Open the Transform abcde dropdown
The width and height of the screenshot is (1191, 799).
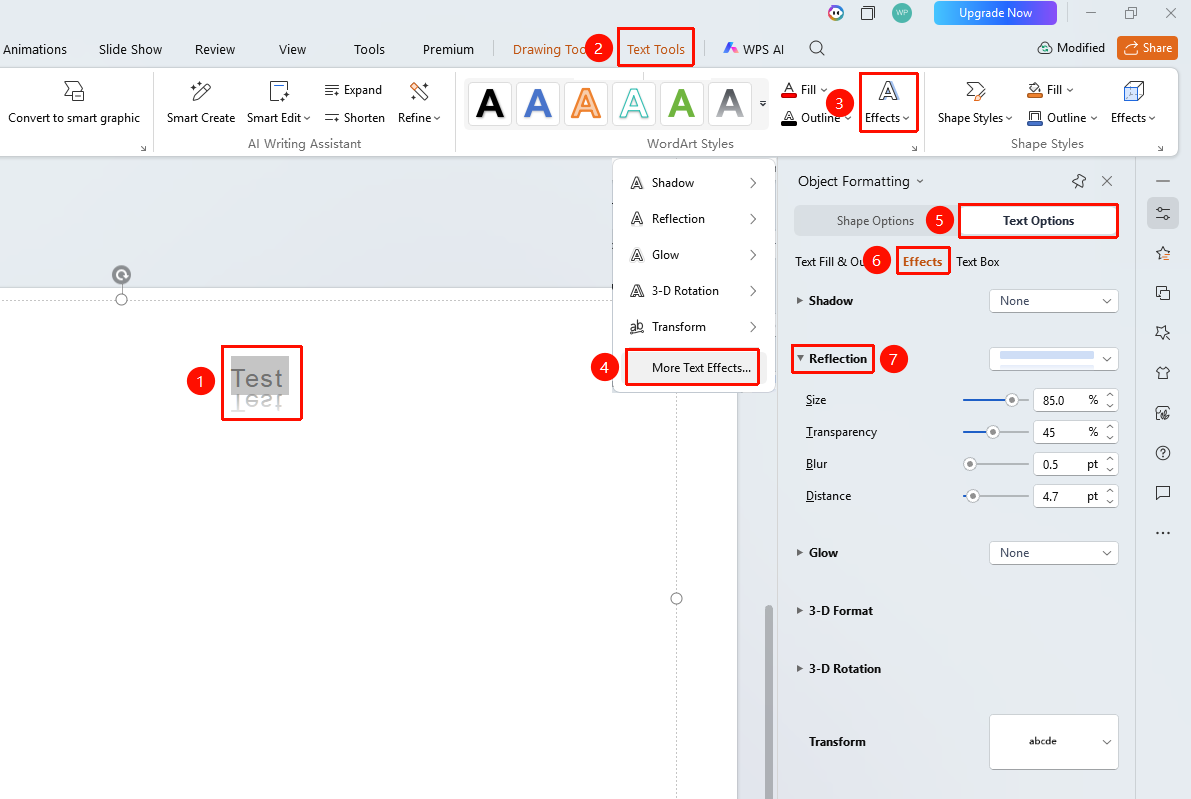1054,741
